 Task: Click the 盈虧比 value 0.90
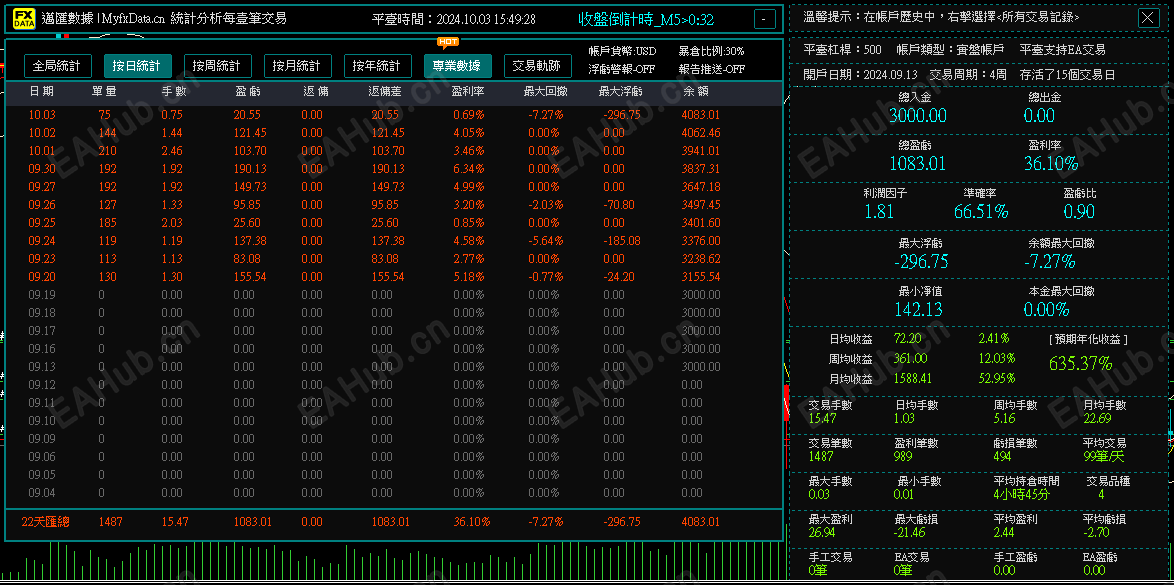coord(1079,211)
